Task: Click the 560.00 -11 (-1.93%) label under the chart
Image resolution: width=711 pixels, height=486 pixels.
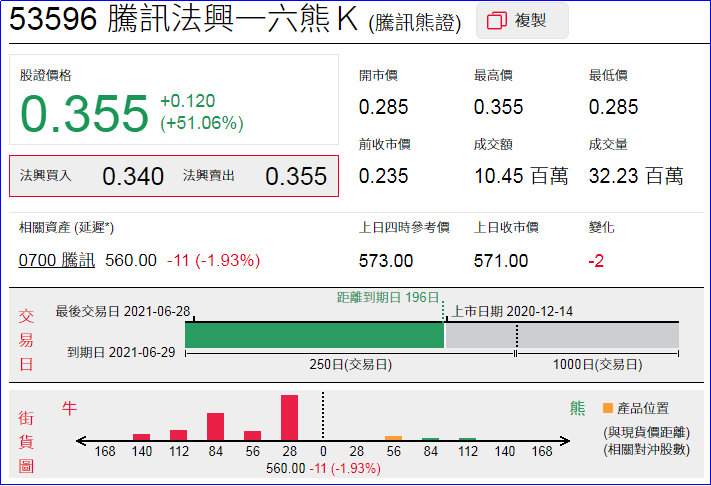Action: click(323, 468)
